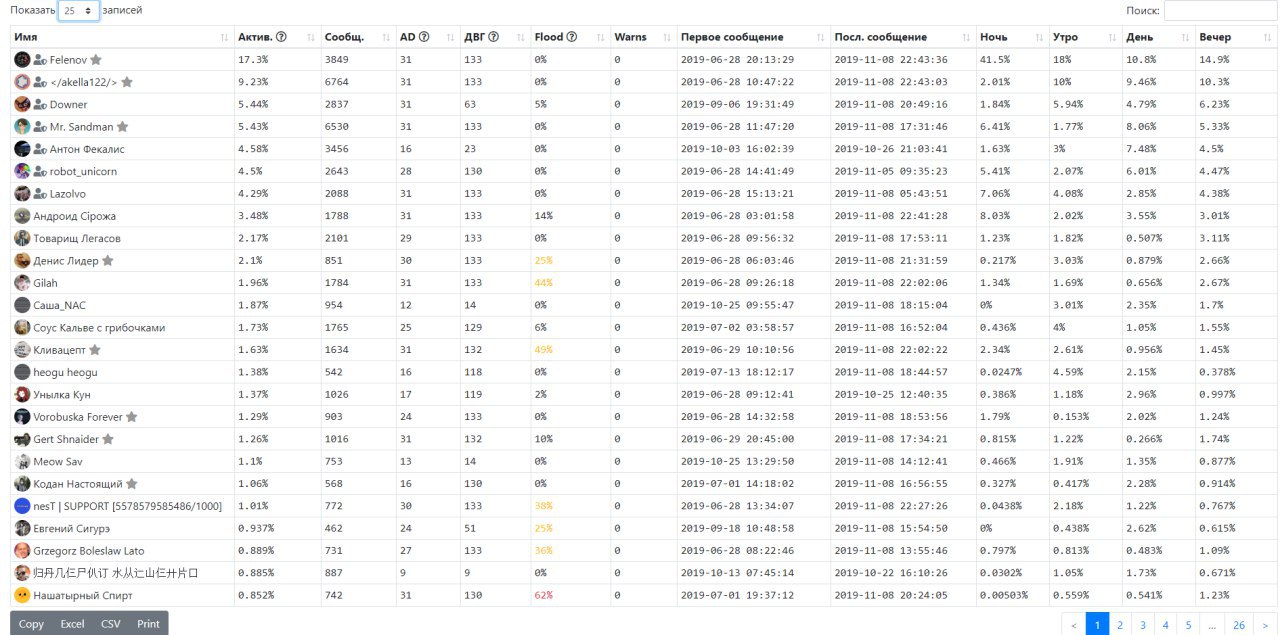Screen dimensions: 1280x635
Task: Click the sort arrows in the Сообщ. column
Action: 384,37
